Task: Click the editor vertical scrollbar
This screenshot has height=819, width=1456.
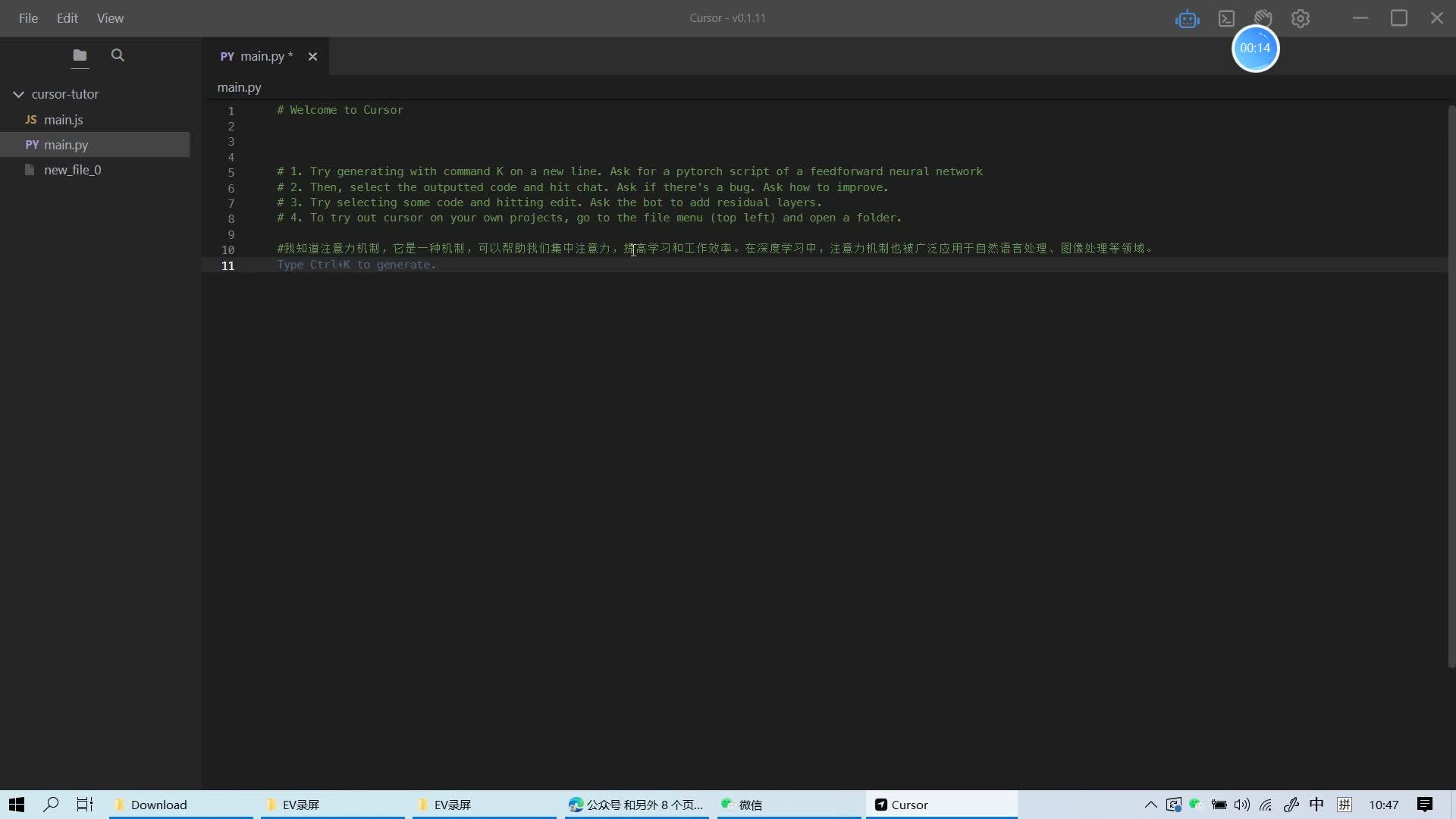Action: coord(1451,387)
